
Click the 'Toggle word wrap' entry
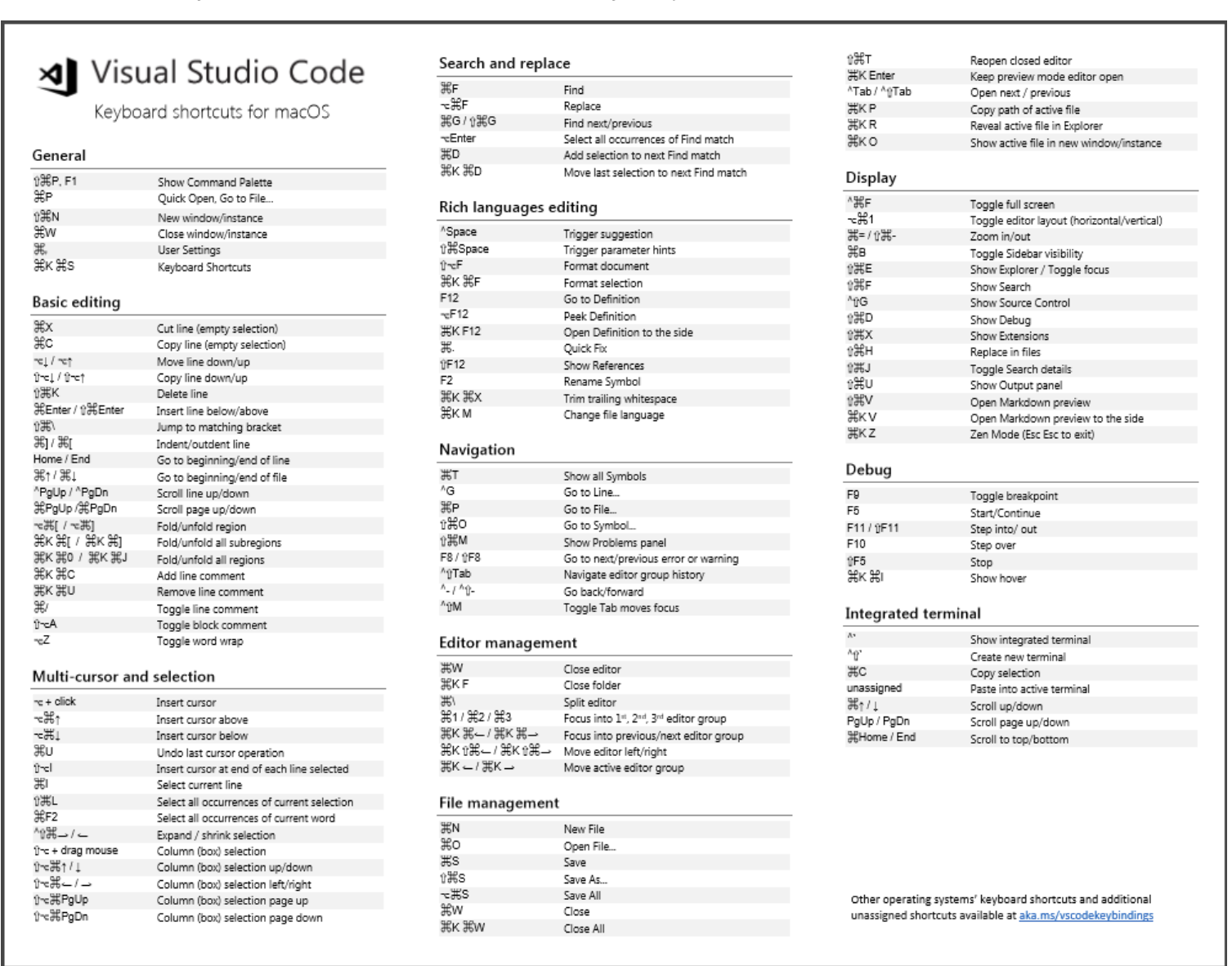(x=199, y=642)
